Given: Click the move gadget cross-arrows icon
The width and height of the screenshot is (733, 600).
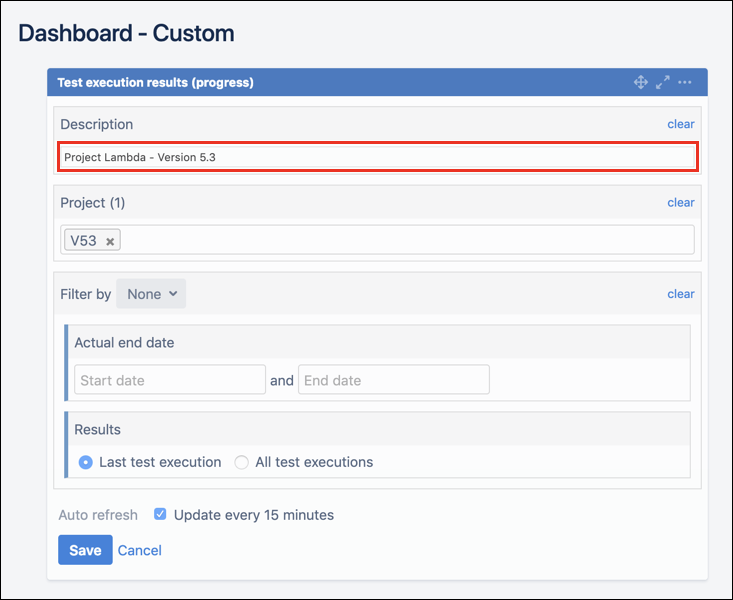Looking at the screenshot, I should [x=640, y=82].
